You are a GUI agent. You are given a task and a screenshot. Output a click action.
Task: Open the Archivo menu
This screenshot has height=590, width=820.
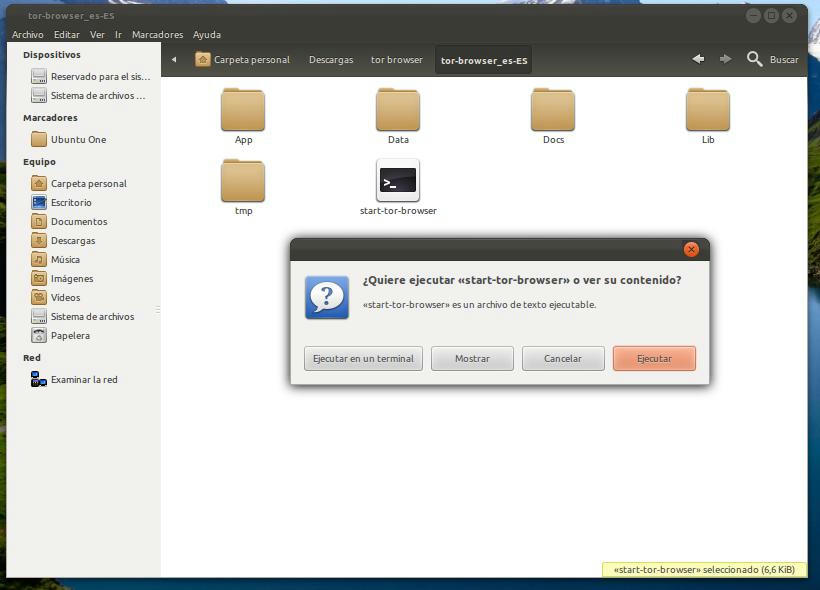[x=28, y=35]
